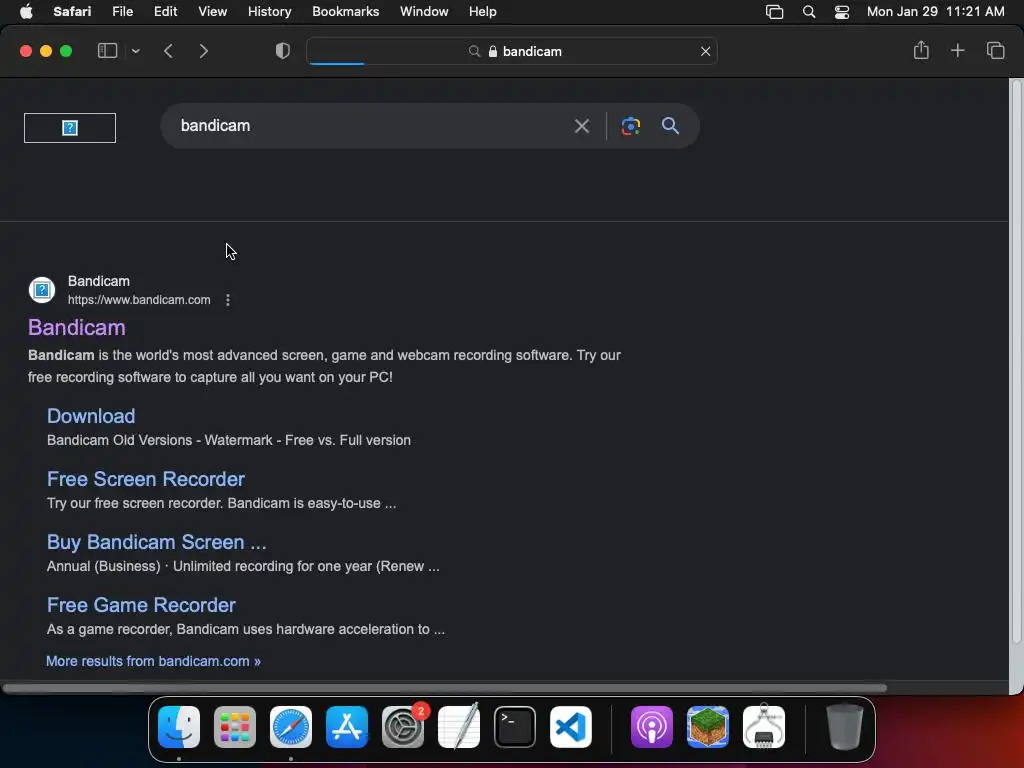Open the Help menu

(483, 11)
